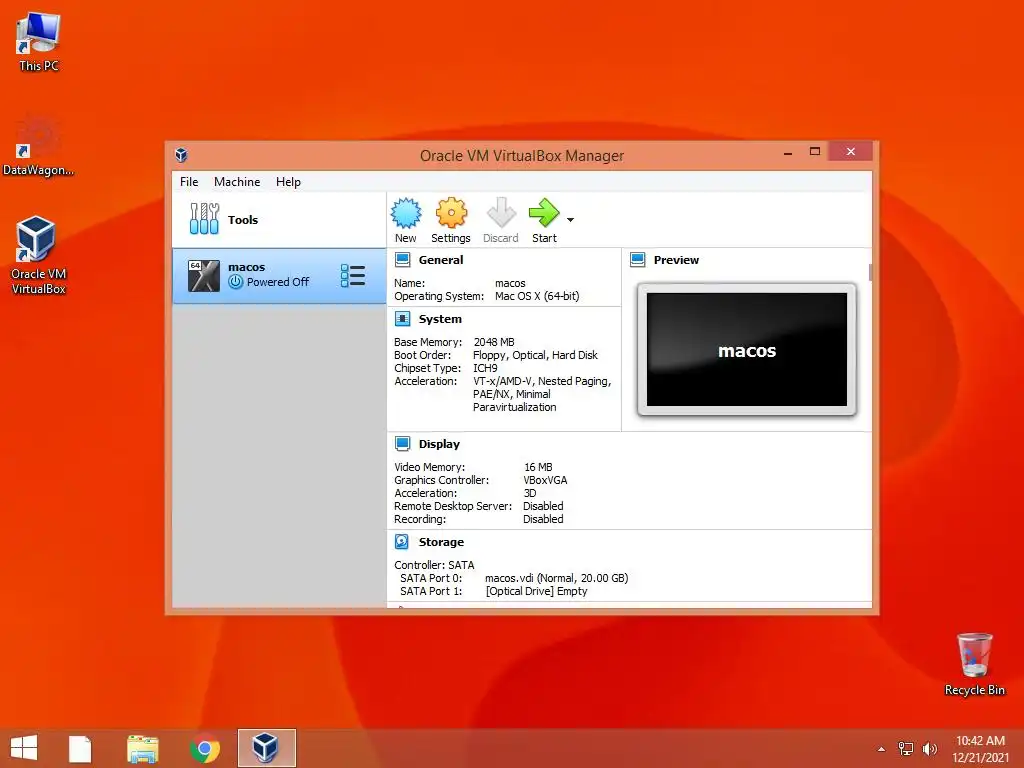Minimize the VirtualBox Manager window

tap(788, 152)
